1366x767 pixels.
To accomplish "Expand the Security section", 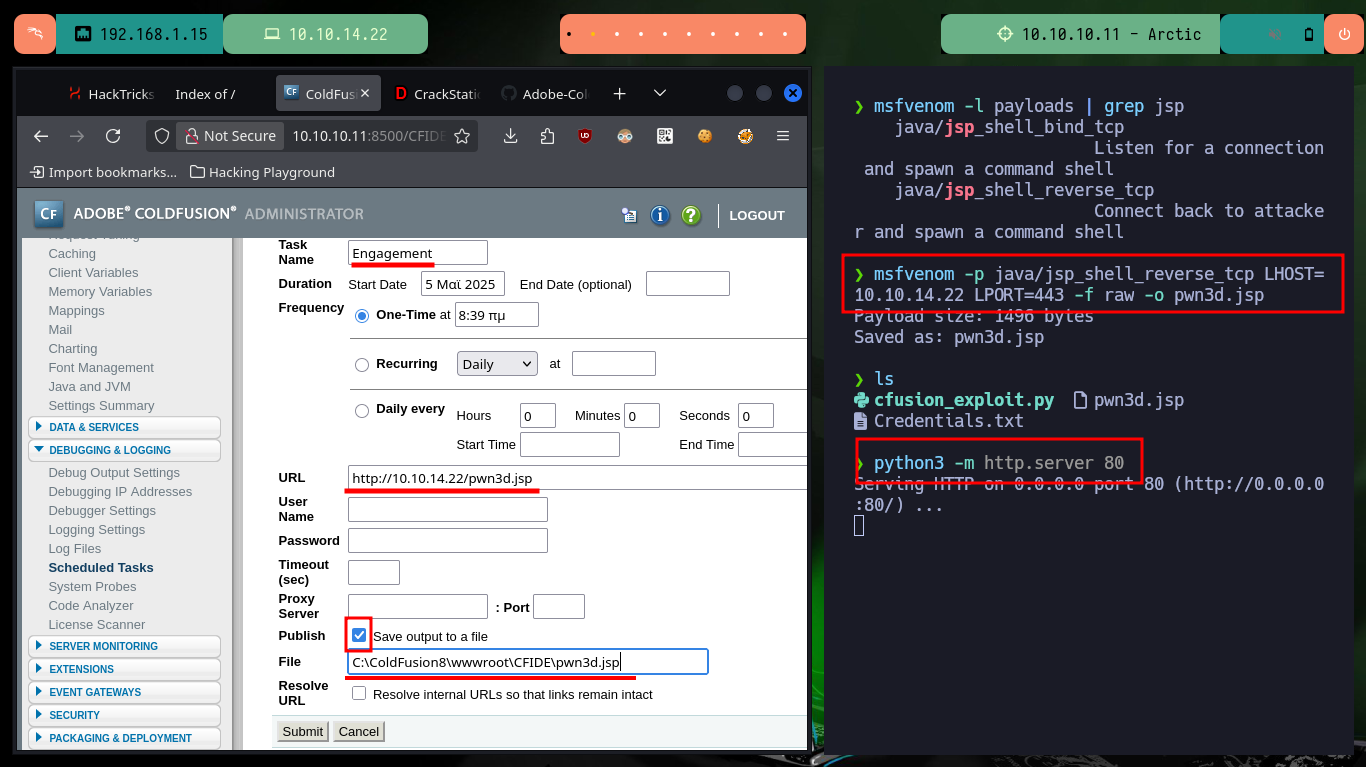I will tap(124, 715).
